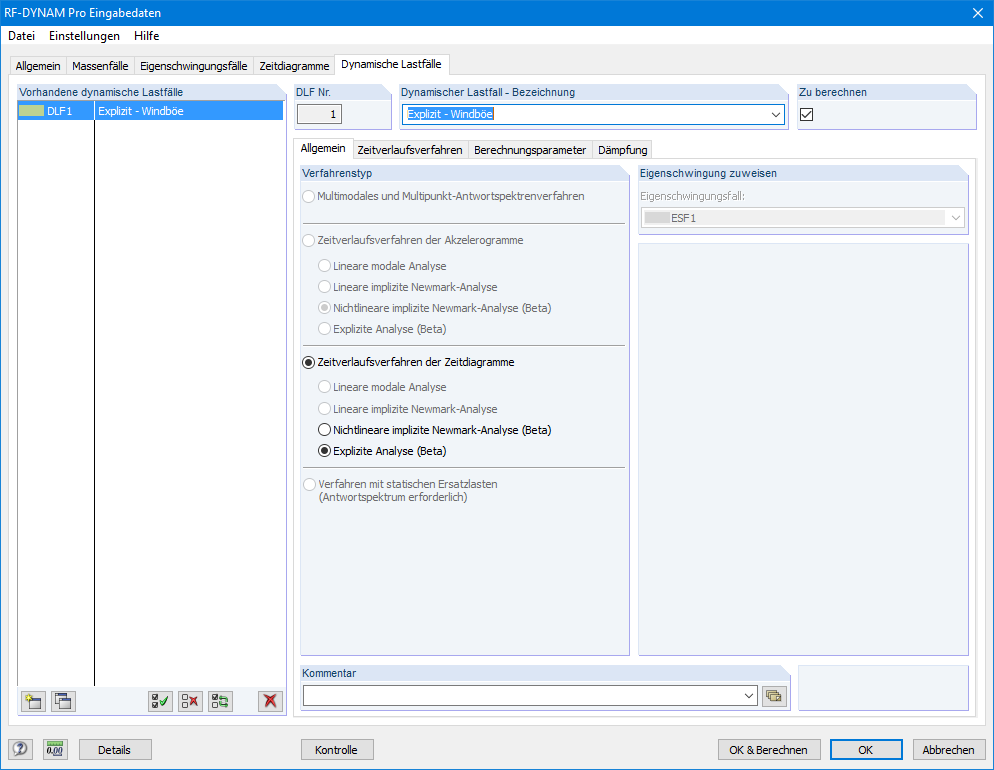Expand the Eigenschwingungsfall ESF1 dropdown
This screenshot has width=994, height=770.
(x=955, y=218)
